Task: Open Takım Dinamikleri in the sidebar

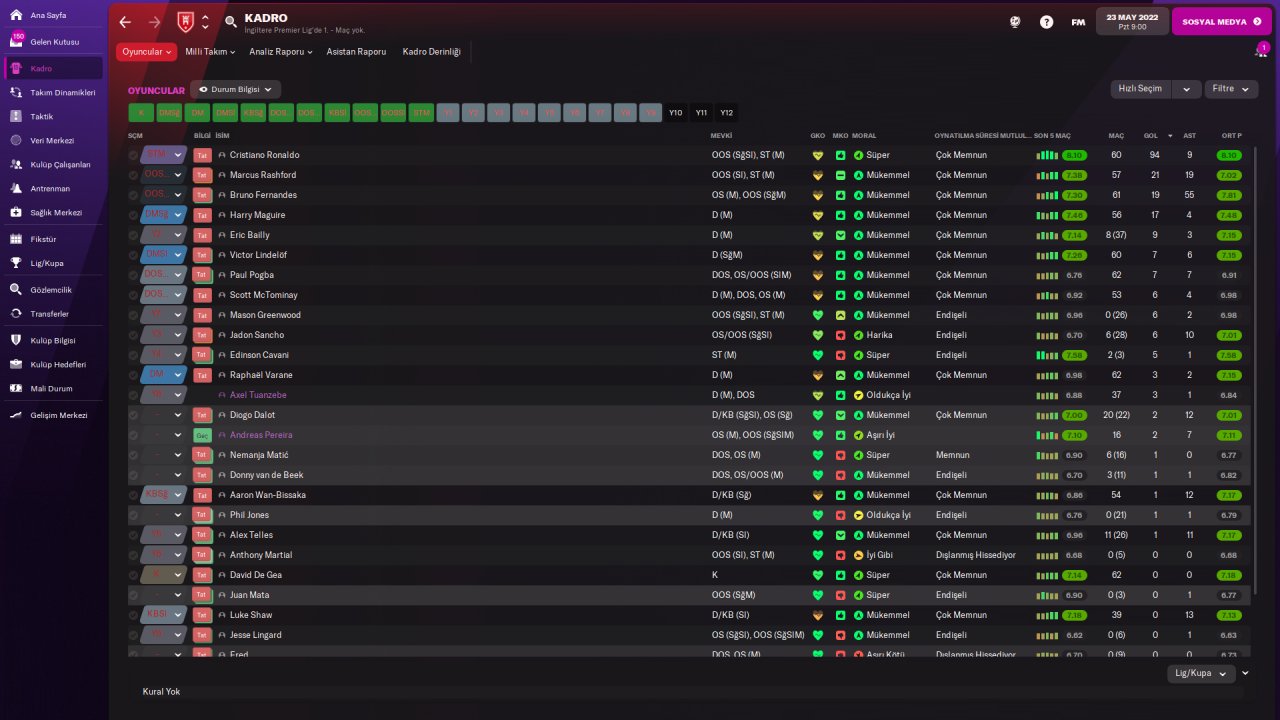Action: [54, 92]
